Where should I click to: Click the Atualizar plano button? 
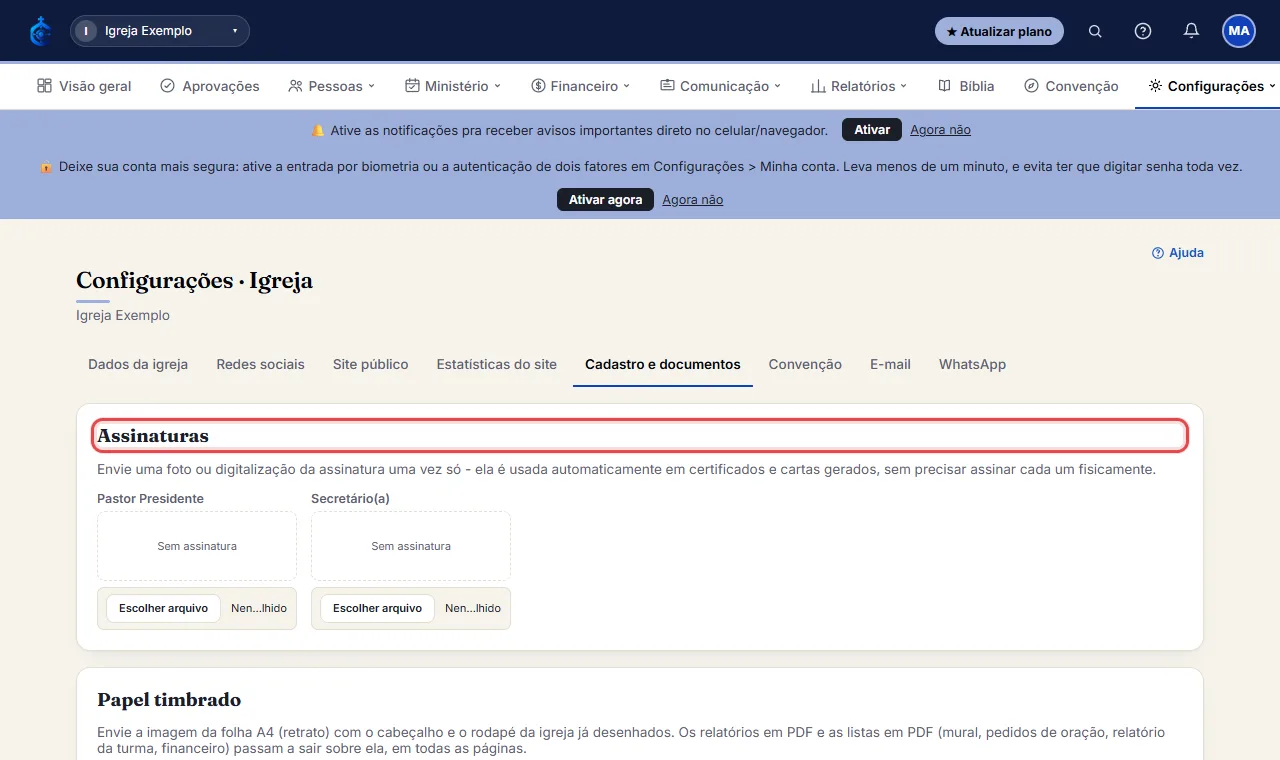click(999, 31)
